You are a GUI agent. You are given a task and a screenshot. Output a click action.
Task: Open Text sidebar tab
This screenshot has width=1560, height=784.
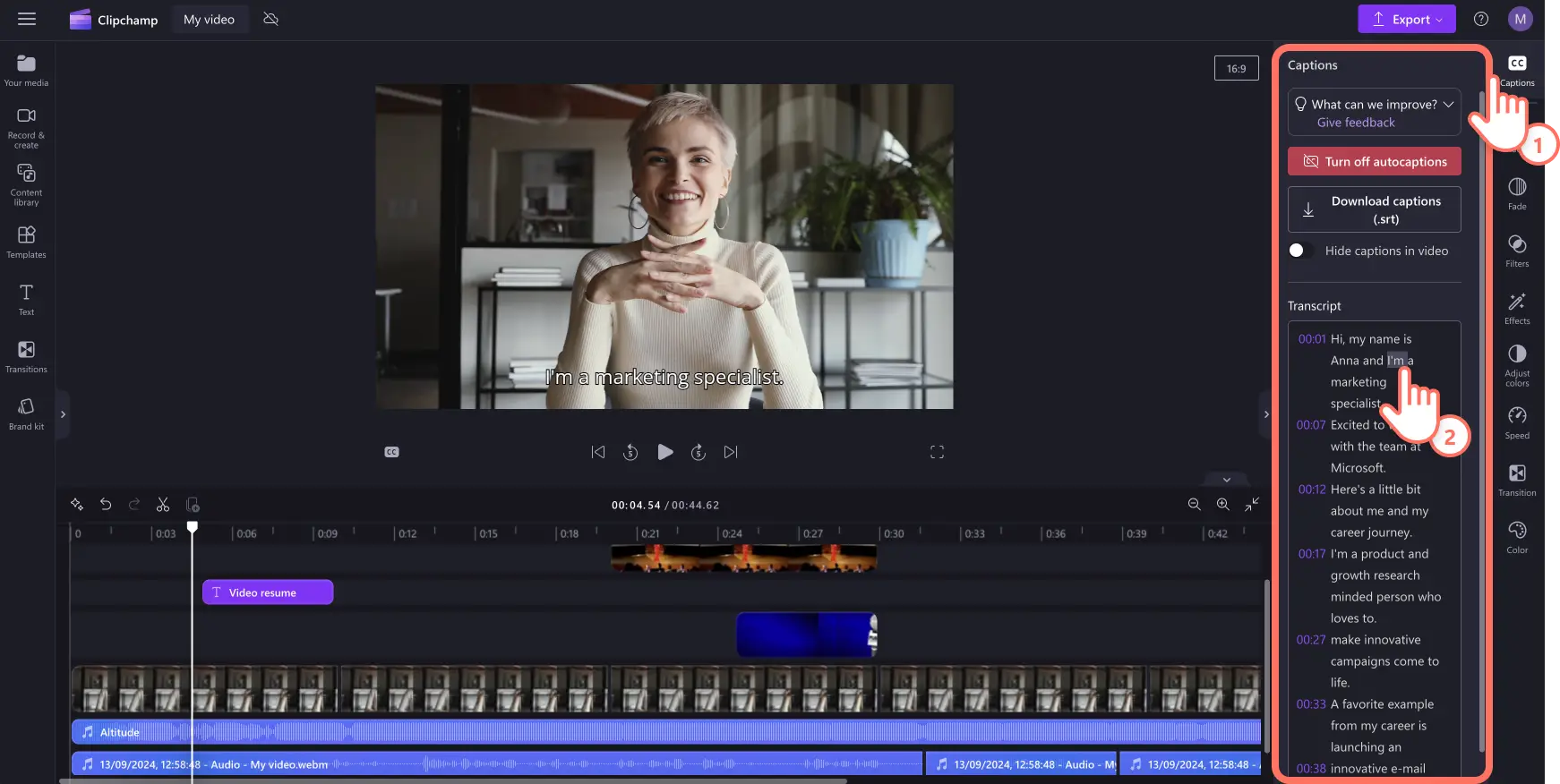(x=26, y=300)
